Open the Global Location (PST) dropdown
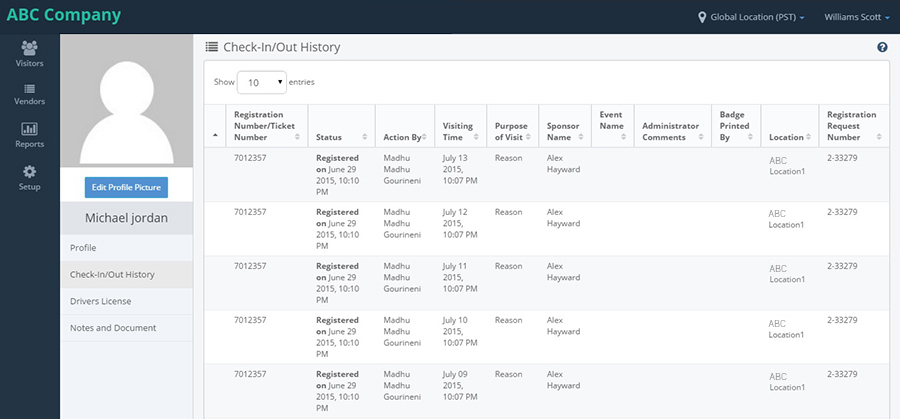Image resolution: width=900 pixels, height=419 pixels. 757,17
